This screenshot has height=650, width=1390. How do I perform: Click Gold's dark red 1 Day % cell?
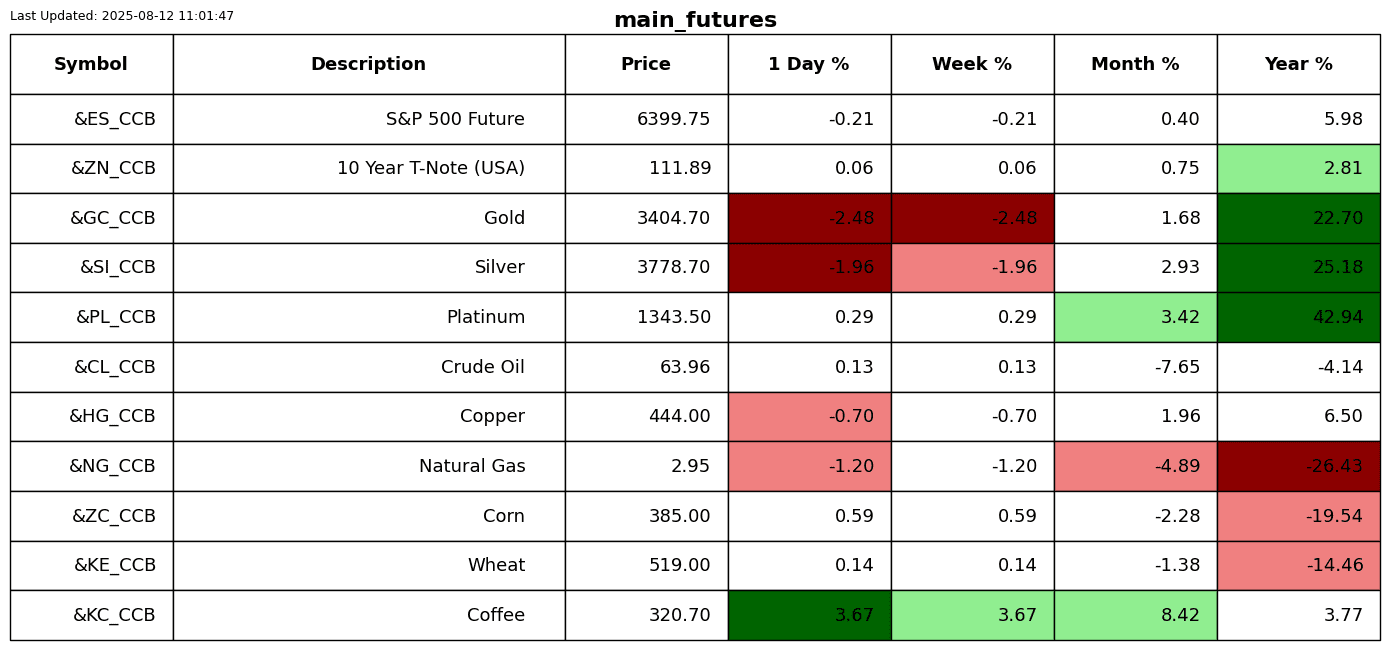tap(809, 218)
